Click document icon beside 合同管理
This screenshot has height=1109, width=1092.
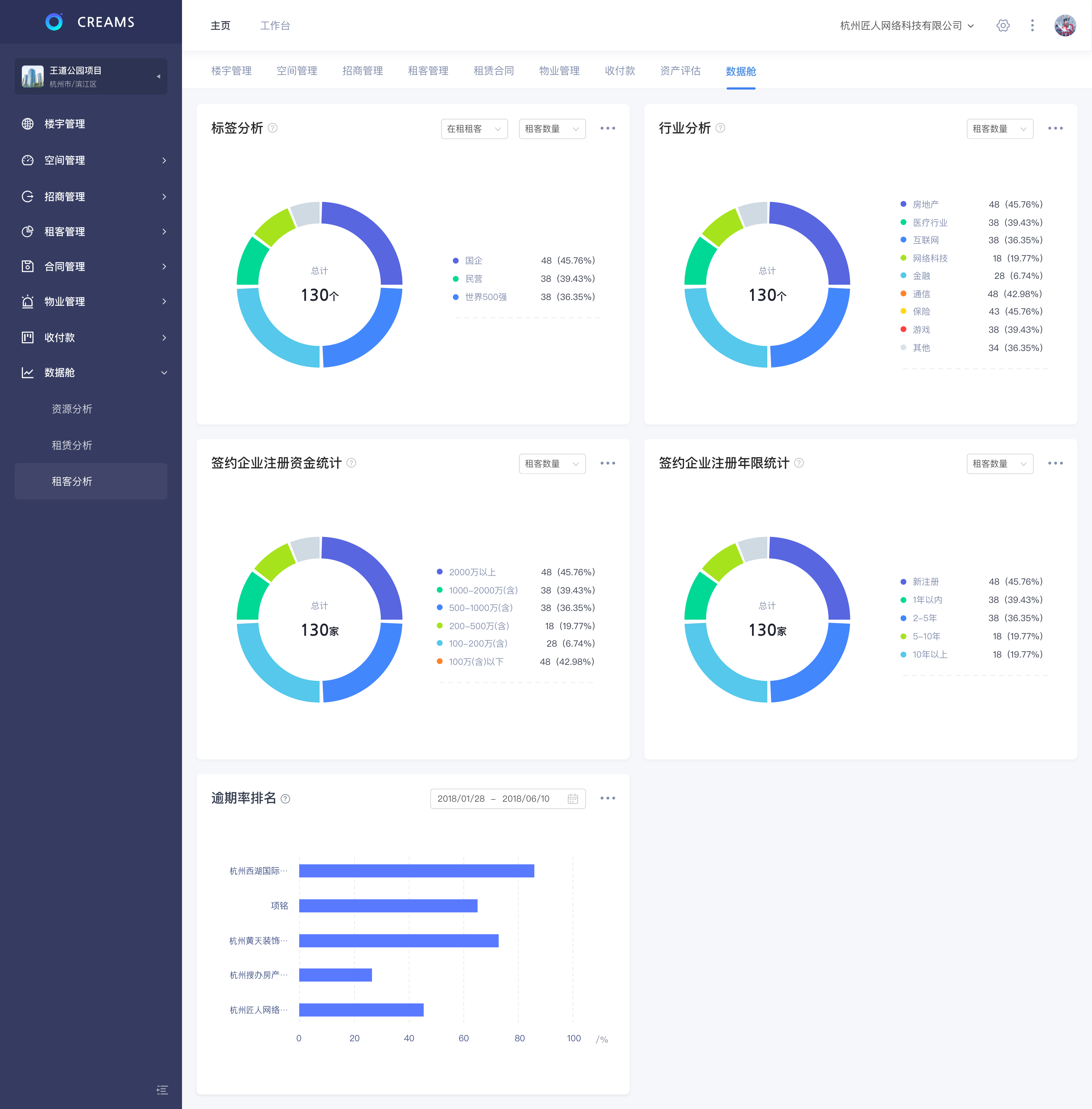tap(28, 267)
